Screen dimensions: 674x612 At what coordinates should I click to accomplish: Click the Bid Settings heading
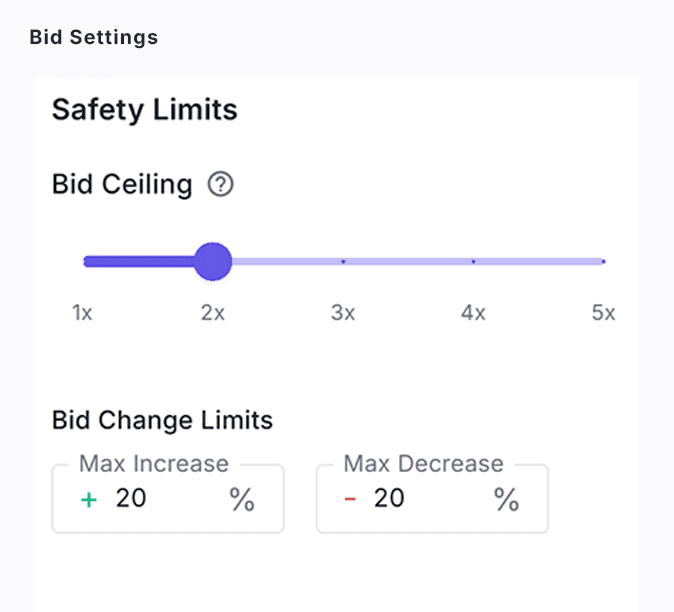tap(94, 37)
